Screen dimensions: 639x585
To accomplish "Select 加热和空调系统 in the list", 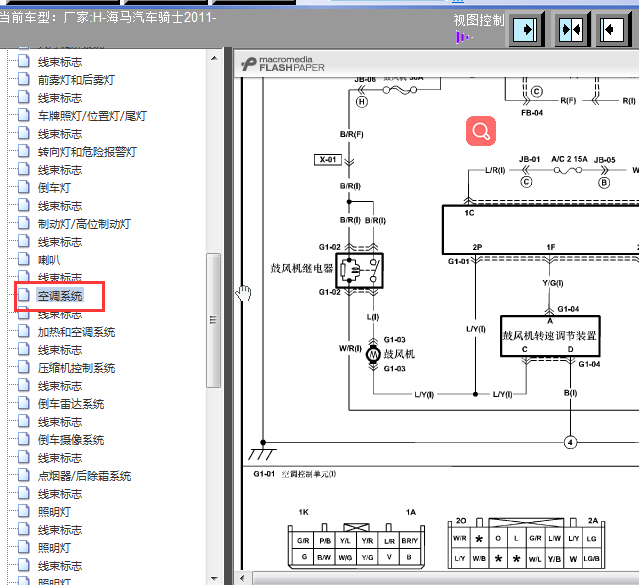I will point(76,332).
